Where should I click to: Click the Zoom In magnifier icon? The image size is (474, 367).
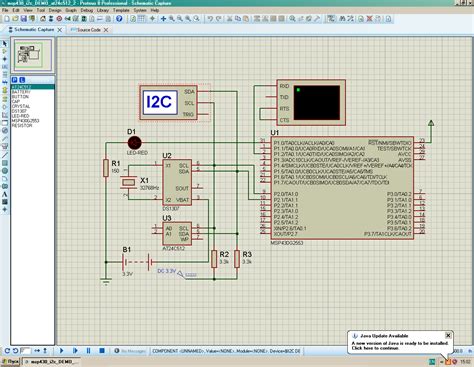(x=172, y=19)
